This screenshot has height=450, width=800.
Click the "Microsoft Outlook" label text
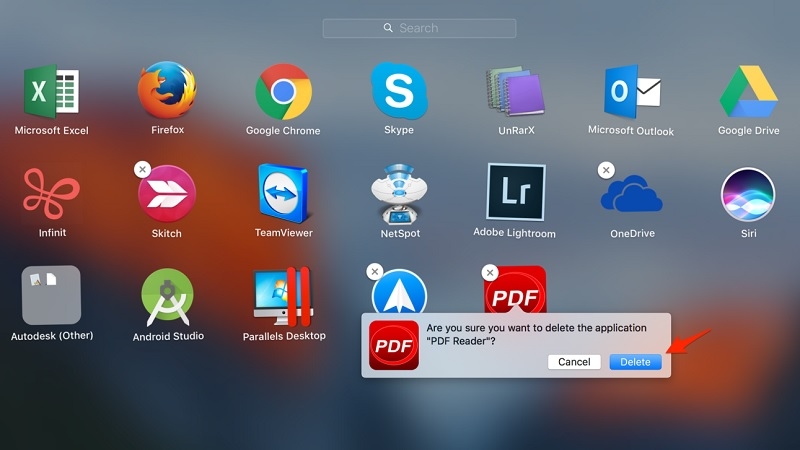(631, 131)
